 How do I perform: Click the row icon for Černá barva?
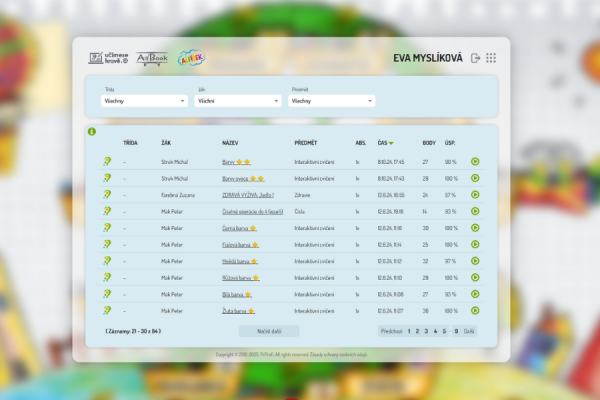pyautogui.click(x=107, y=228)
